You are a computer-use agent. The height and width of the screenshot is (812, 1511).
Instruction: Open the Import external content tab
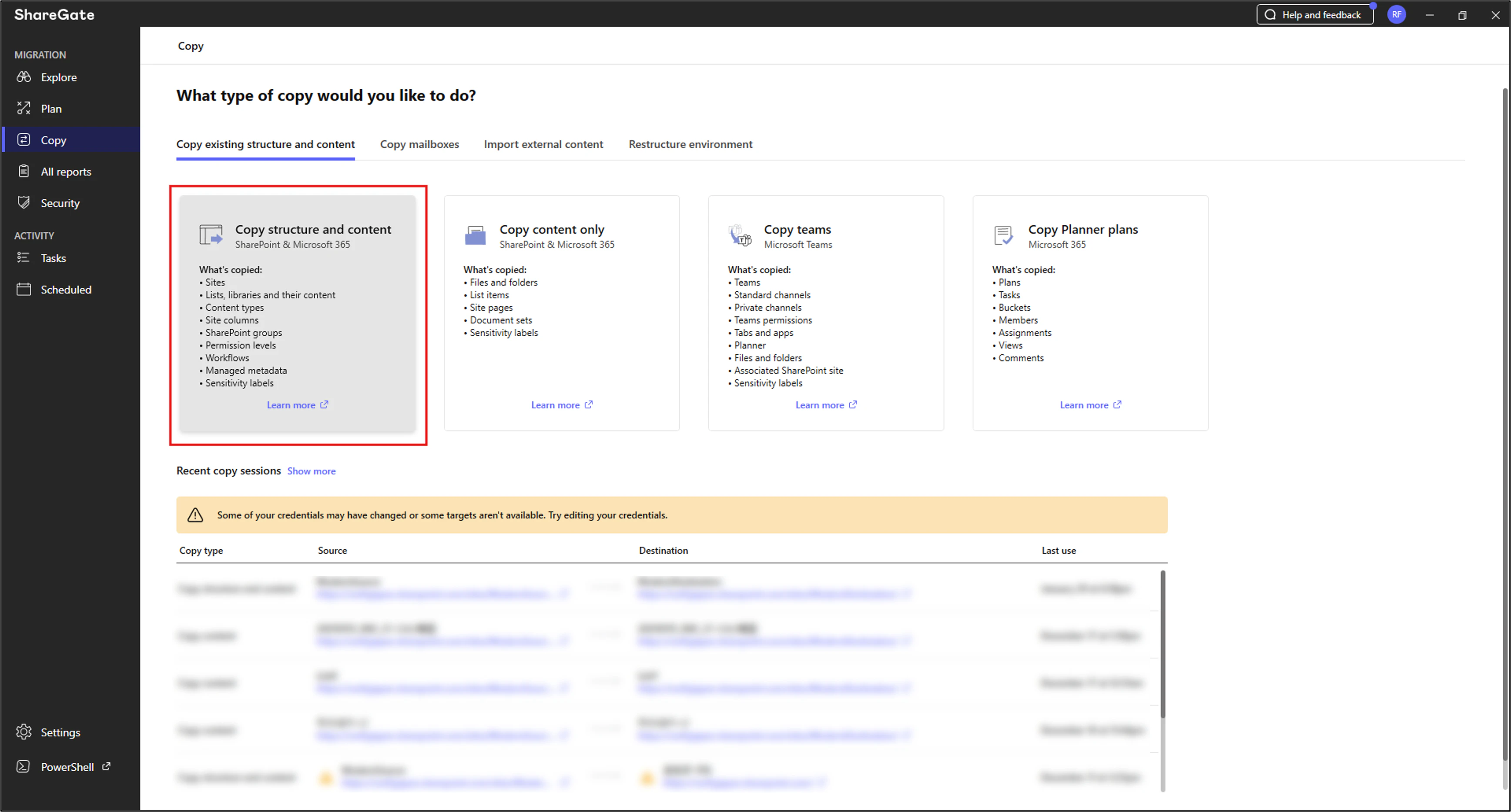click(543, 144)
